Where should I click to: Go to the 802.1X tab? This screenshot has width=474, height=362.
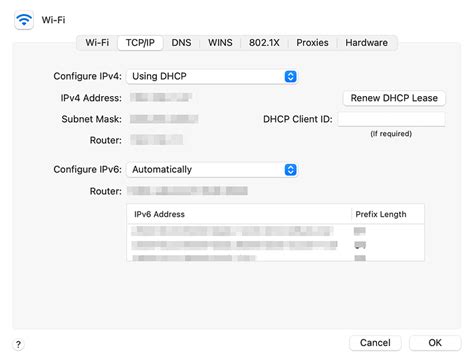click(x=264, y=43)
